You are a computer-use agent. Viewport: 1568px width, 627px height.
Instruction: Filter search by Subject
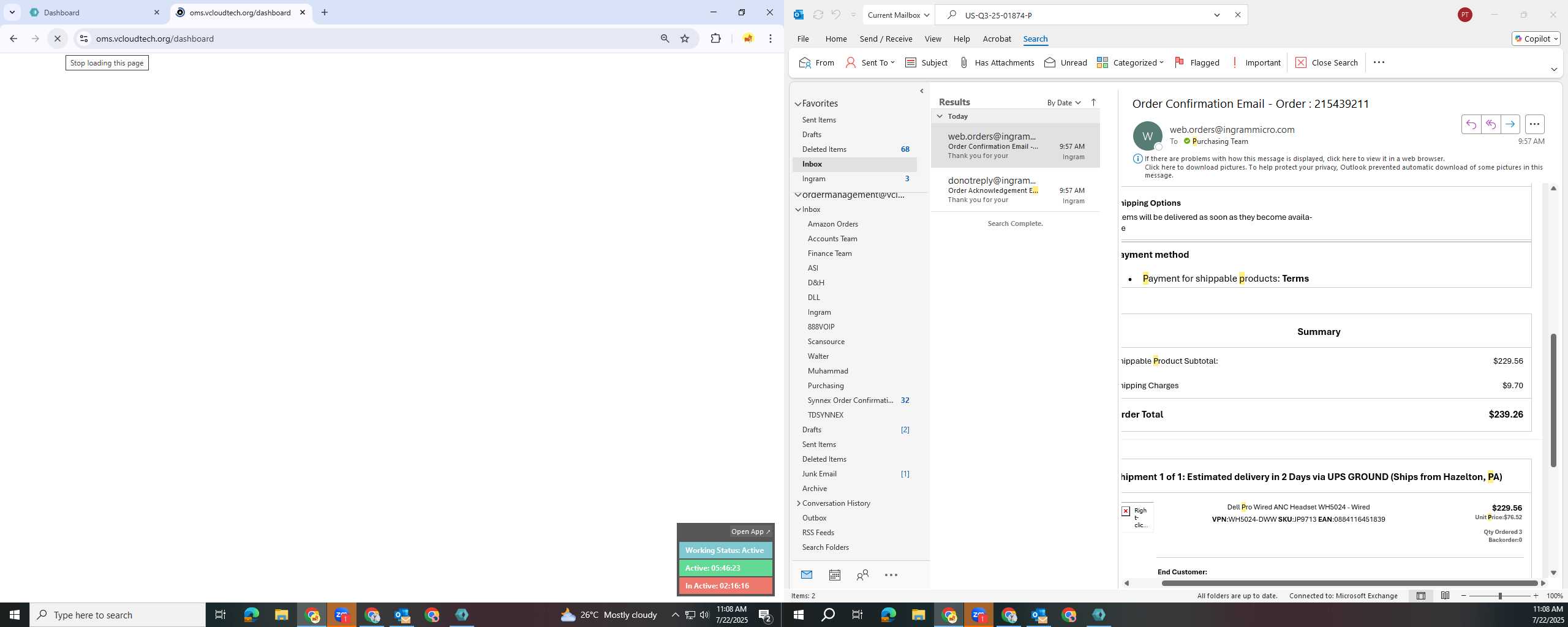[926, 62]
